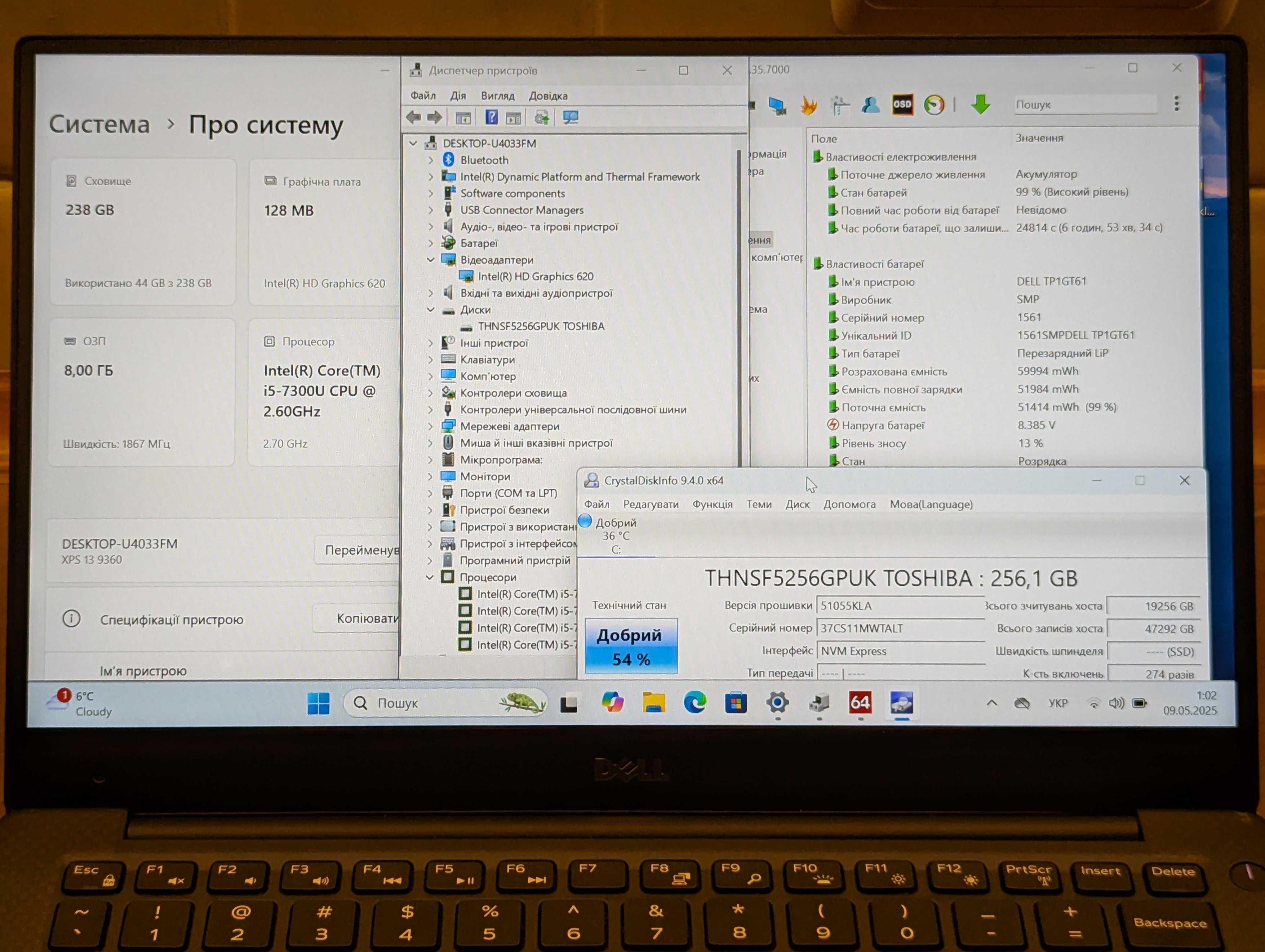
Task: Open Вигляд menu in Device Manager
Action: (x=498, y=95)
